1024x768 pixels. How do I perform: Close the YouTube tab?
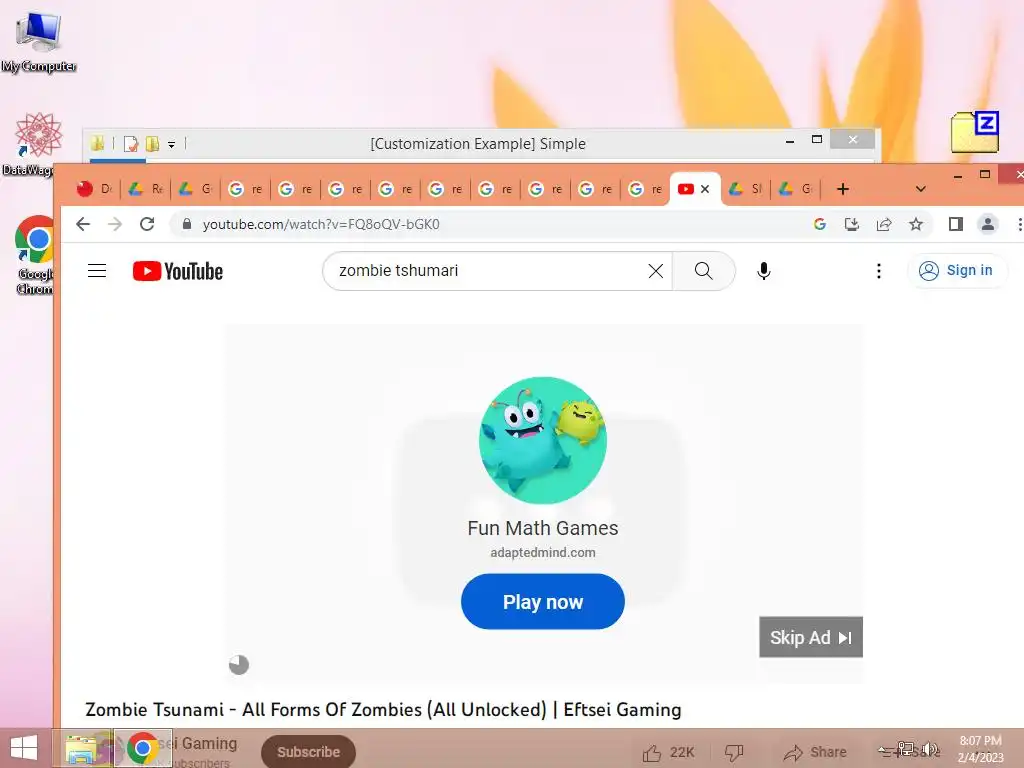[705, 189]
